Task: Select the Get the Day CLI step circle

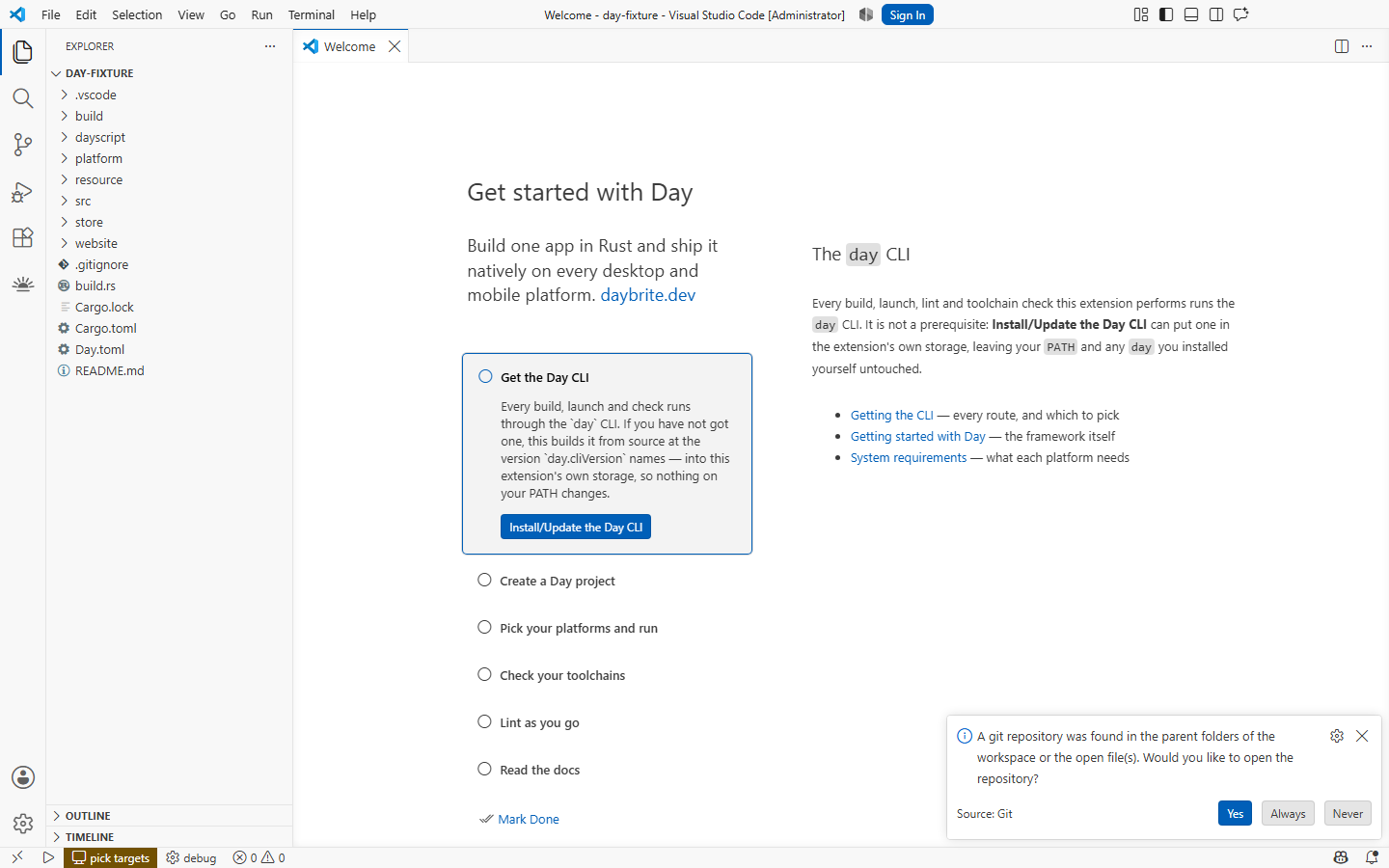Action: click(485, 376)
